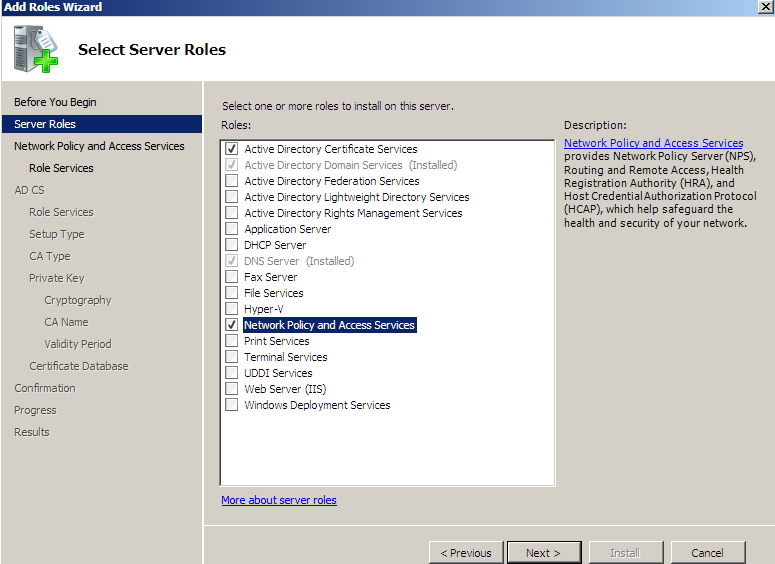Click the Next button
Viewport: 775px width, 564px height.
click(x=544, y=553)
